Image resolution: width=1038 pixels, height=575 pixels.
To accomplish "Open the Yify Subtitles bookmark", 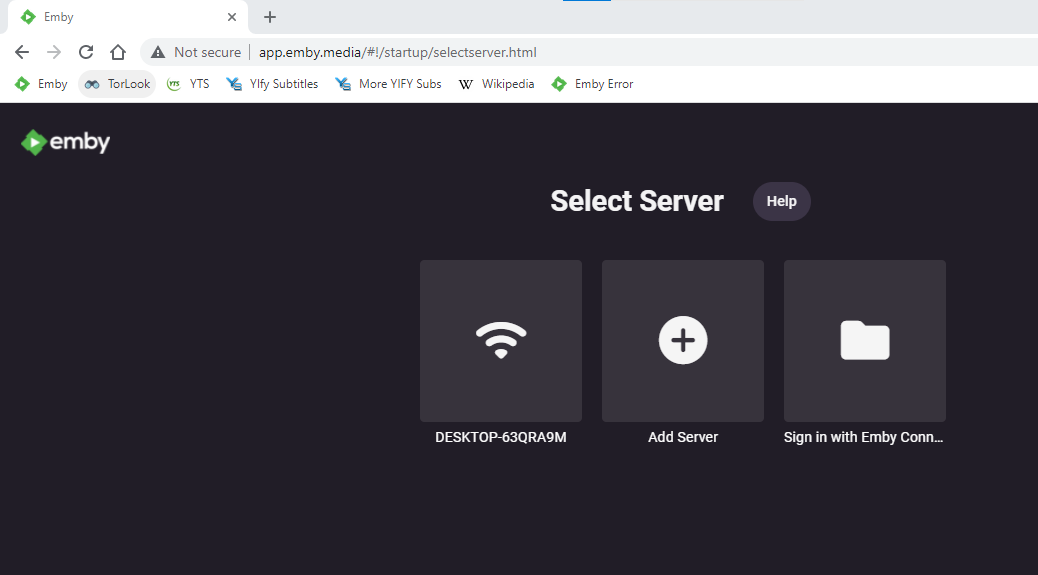I will [273, 84].
